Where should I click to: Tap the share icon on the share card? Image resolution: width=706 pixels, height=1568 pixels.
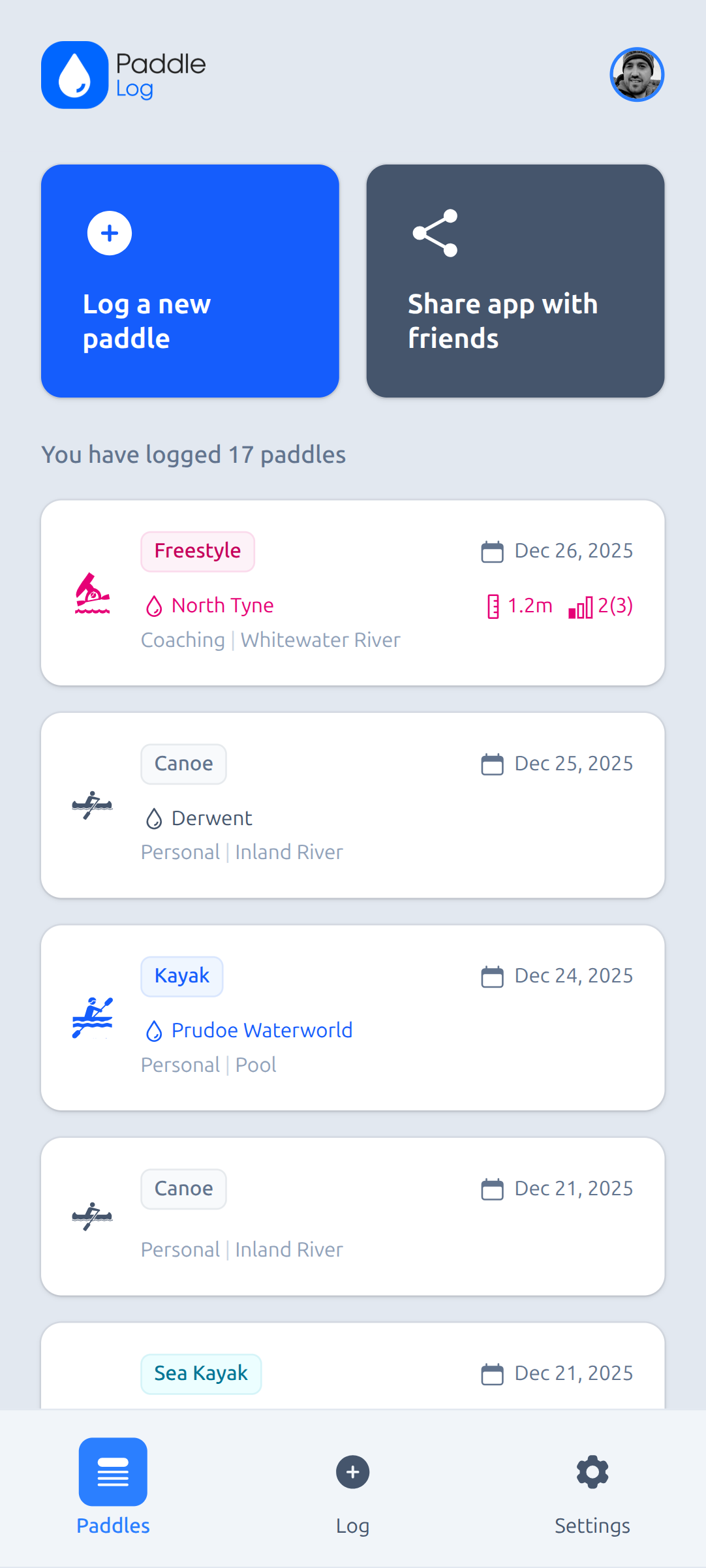point(435,233)
